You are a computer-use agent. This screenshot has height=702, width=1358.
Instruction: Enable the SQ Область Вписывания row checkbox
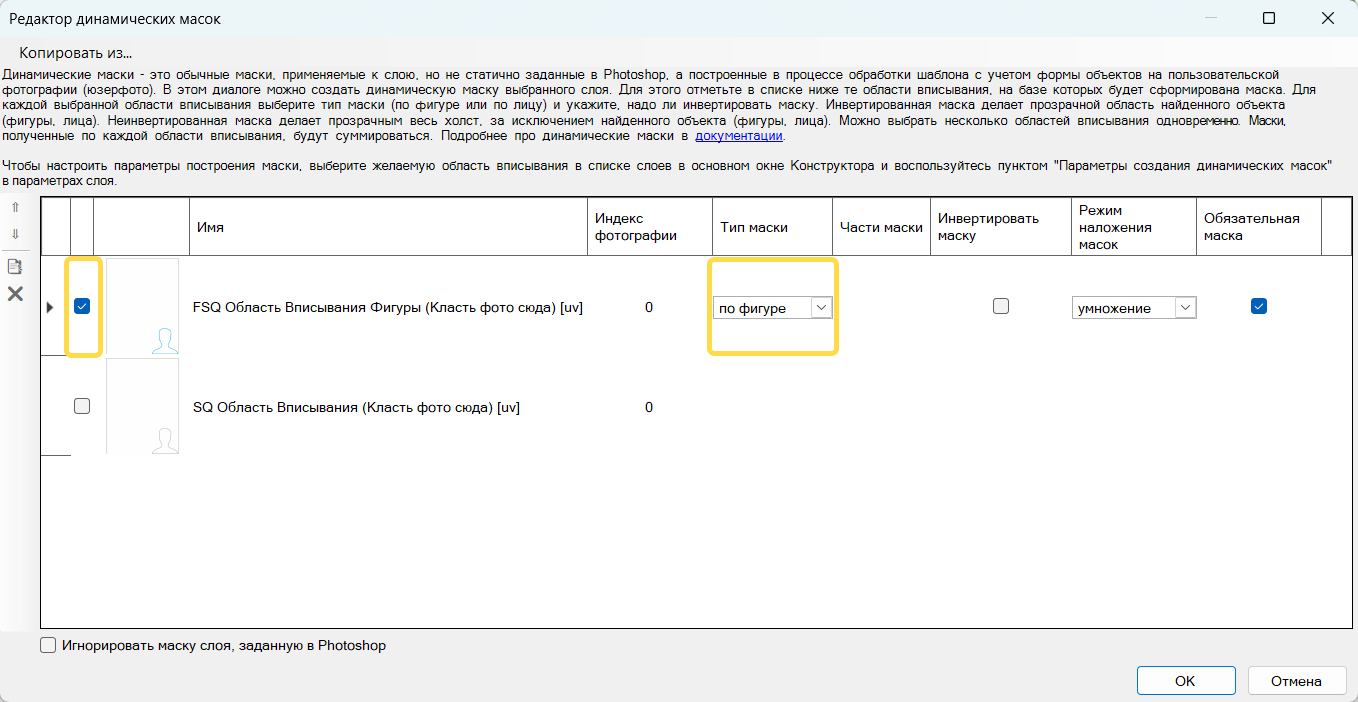(x=82, y=406)
